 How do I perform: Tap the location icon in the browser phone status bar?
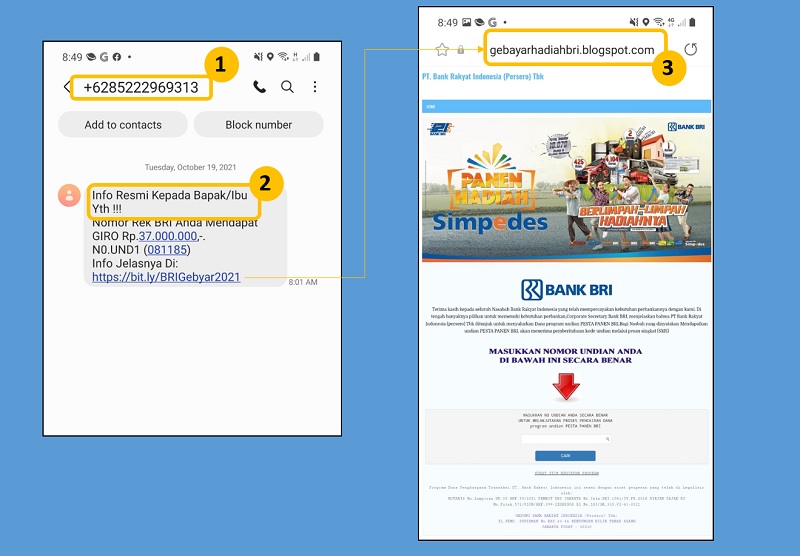point(646,22)
